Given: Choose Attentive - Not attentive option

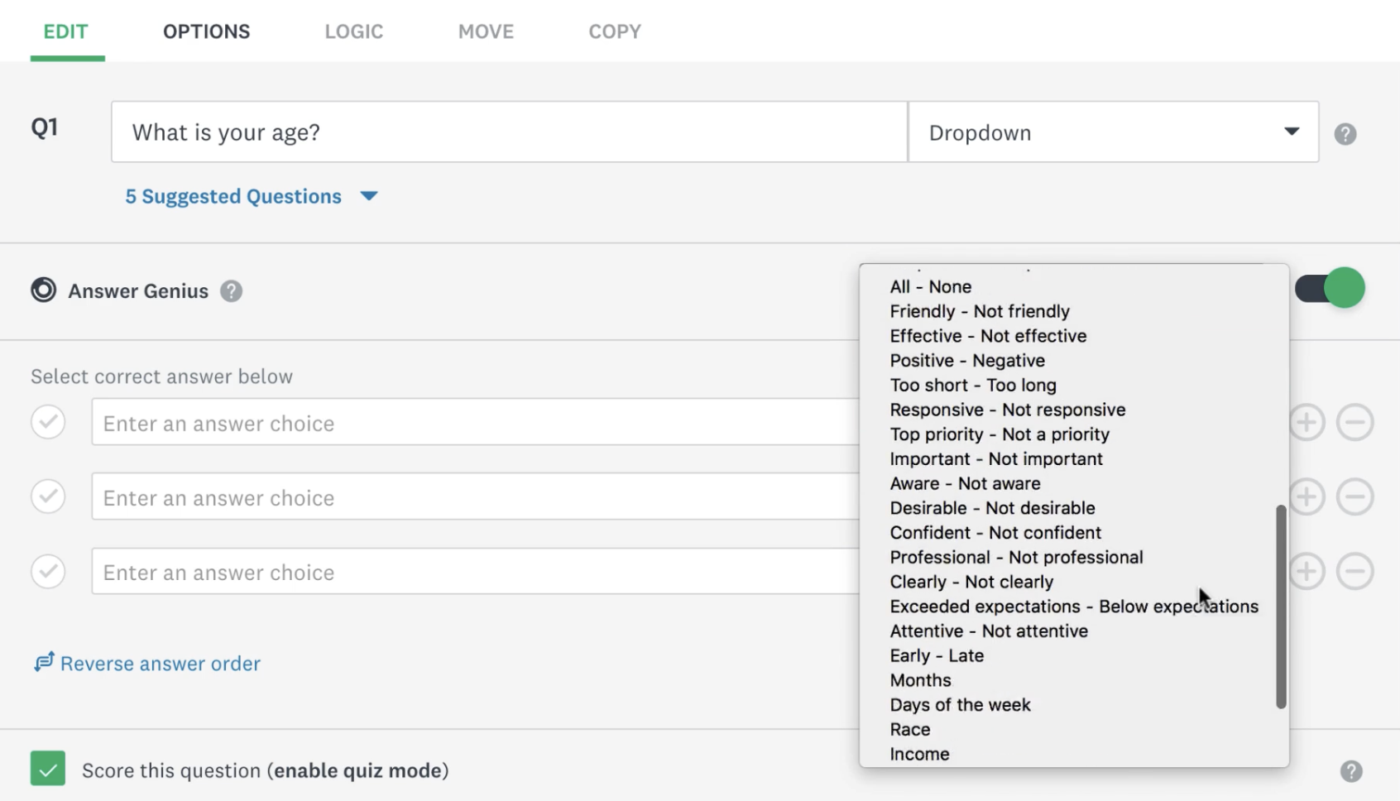Looking at the screenshot, I should [x=989, y=631].
